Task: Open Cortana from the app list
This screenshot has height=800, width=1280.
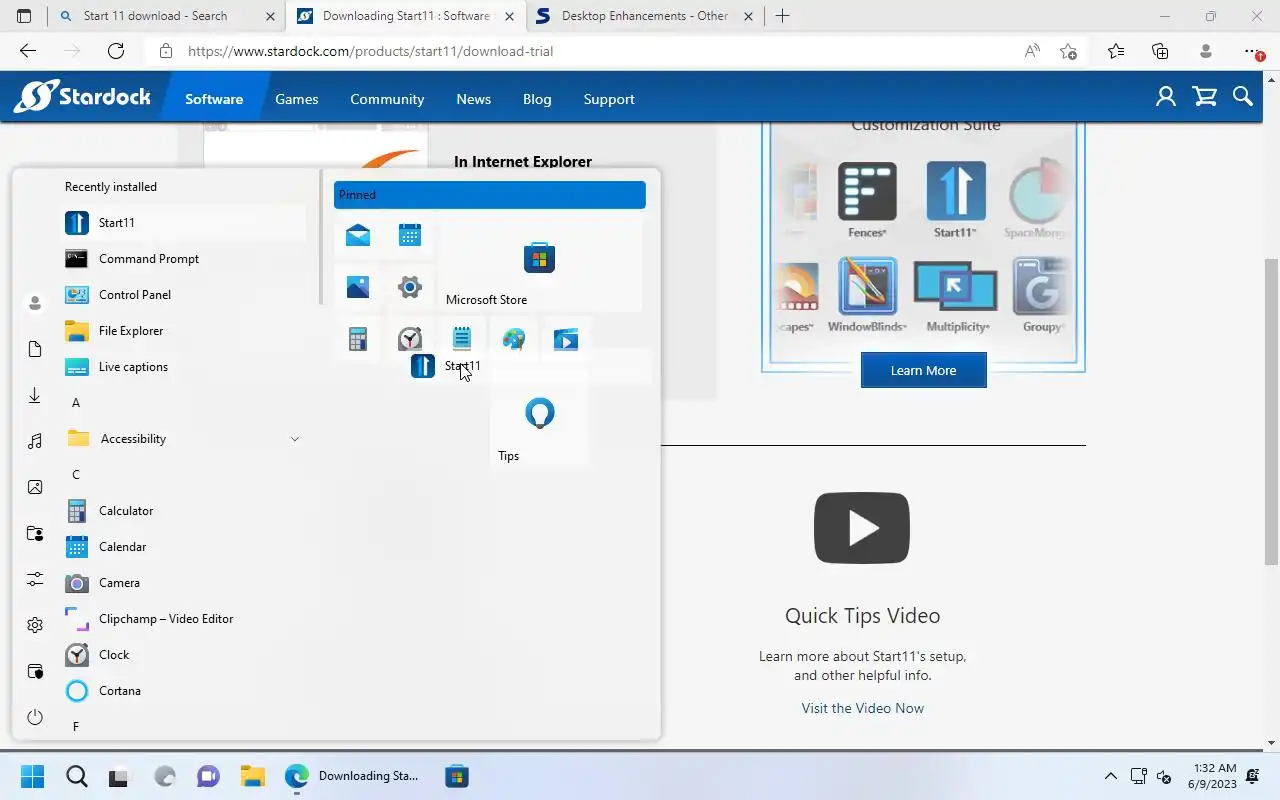Action: coord(182,691)
